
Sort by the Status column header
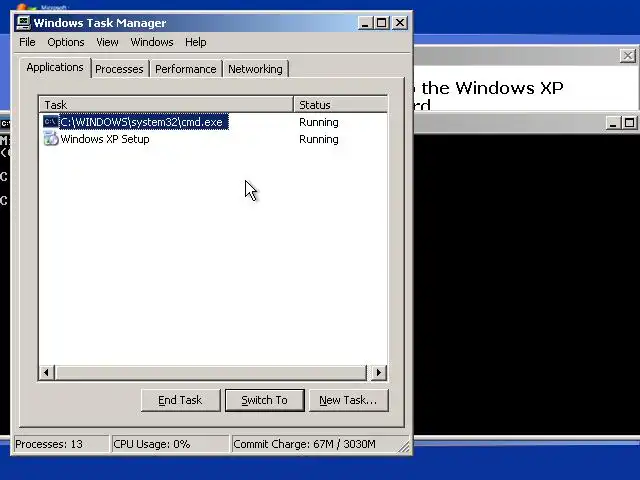coord(340,104)
